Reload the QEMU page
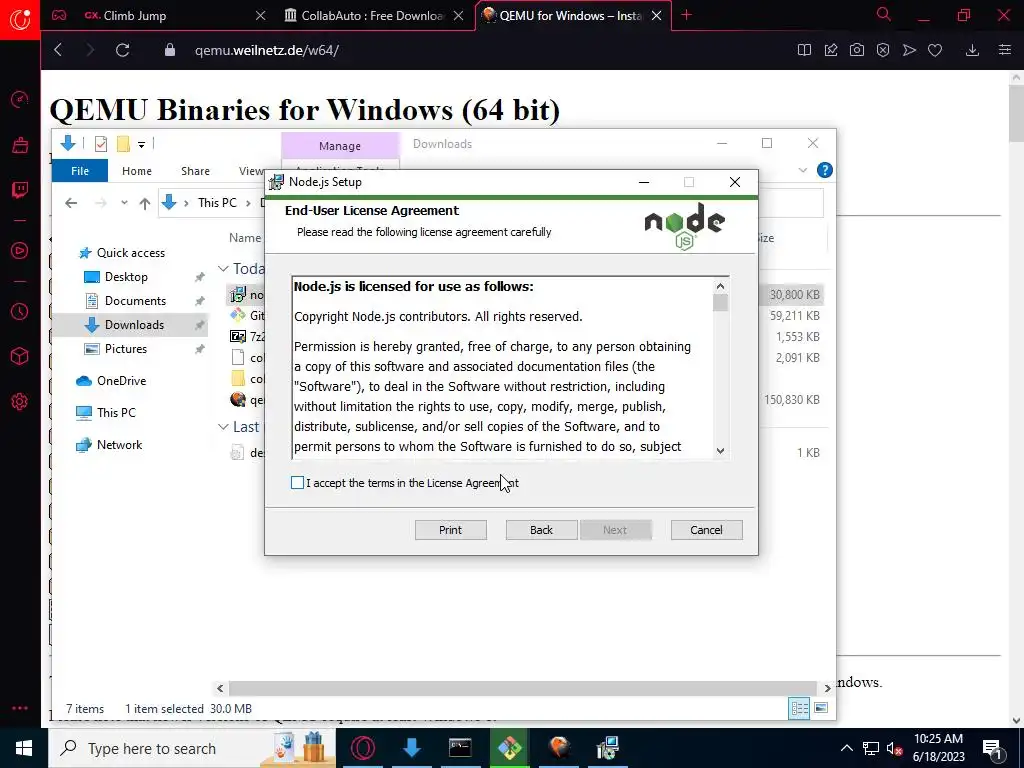1024x768 pixels. pyautogui.click(x=122, y=50)
